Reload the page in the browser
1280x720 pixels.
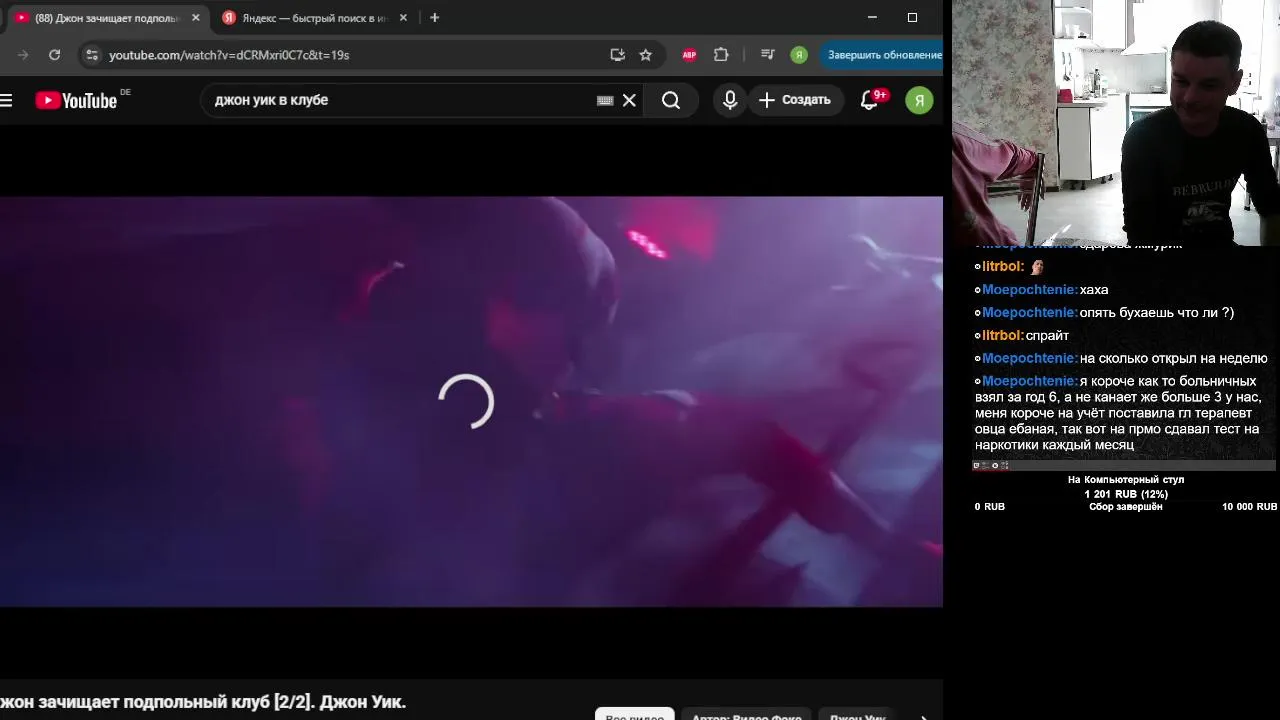tap(55, 55)
